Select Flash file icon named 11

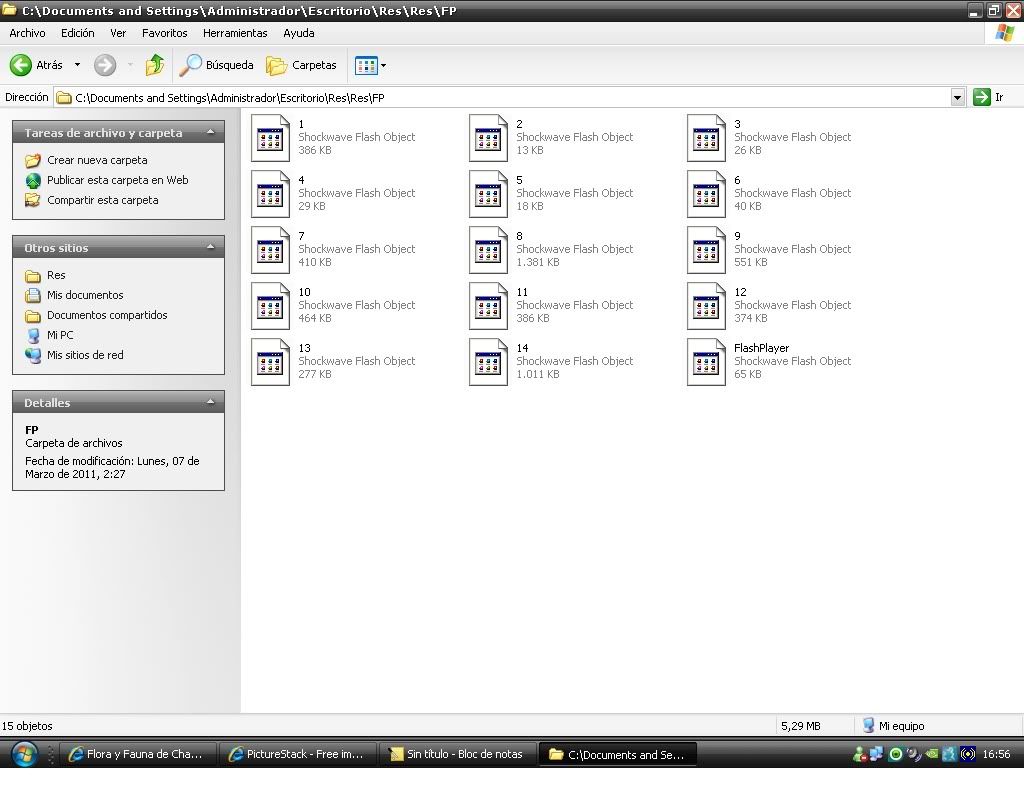(x=488, y=306)
